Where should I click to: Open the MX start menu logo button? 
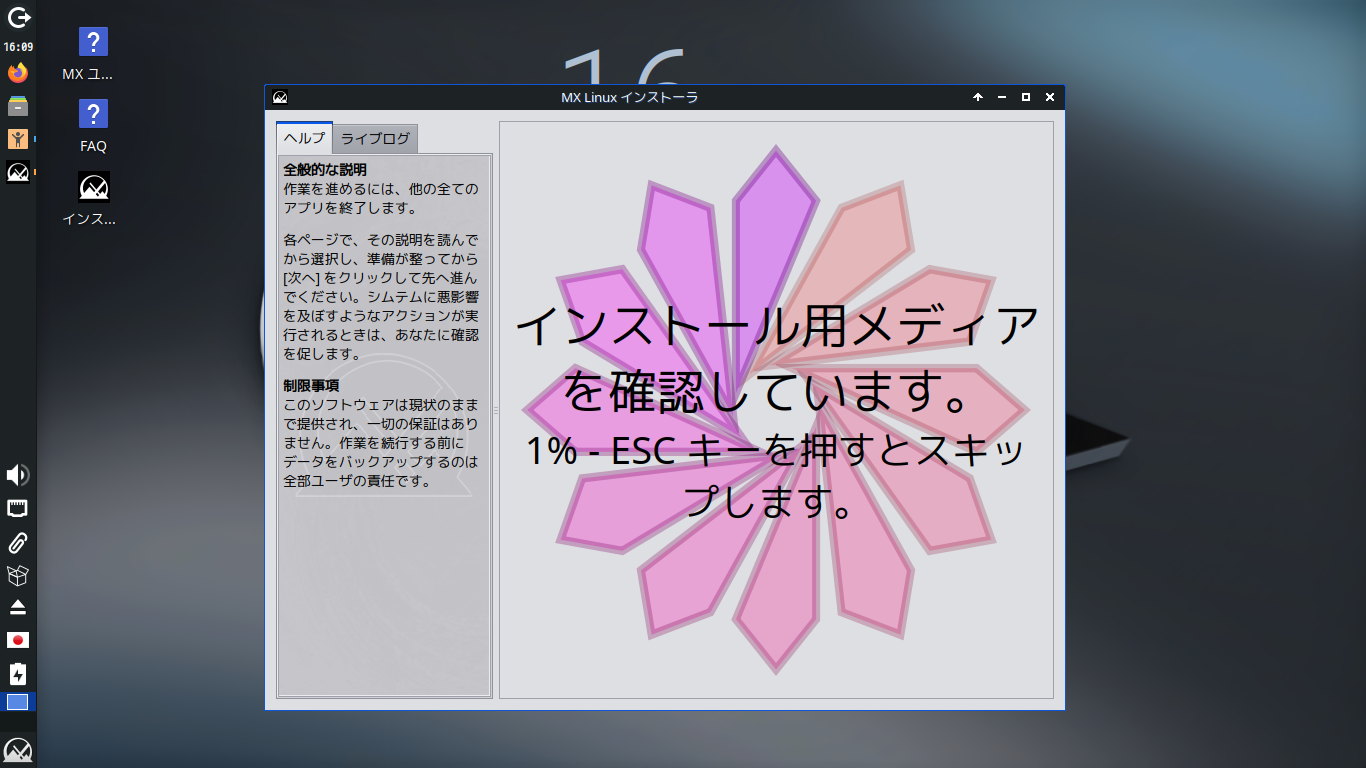coord(18,750)
